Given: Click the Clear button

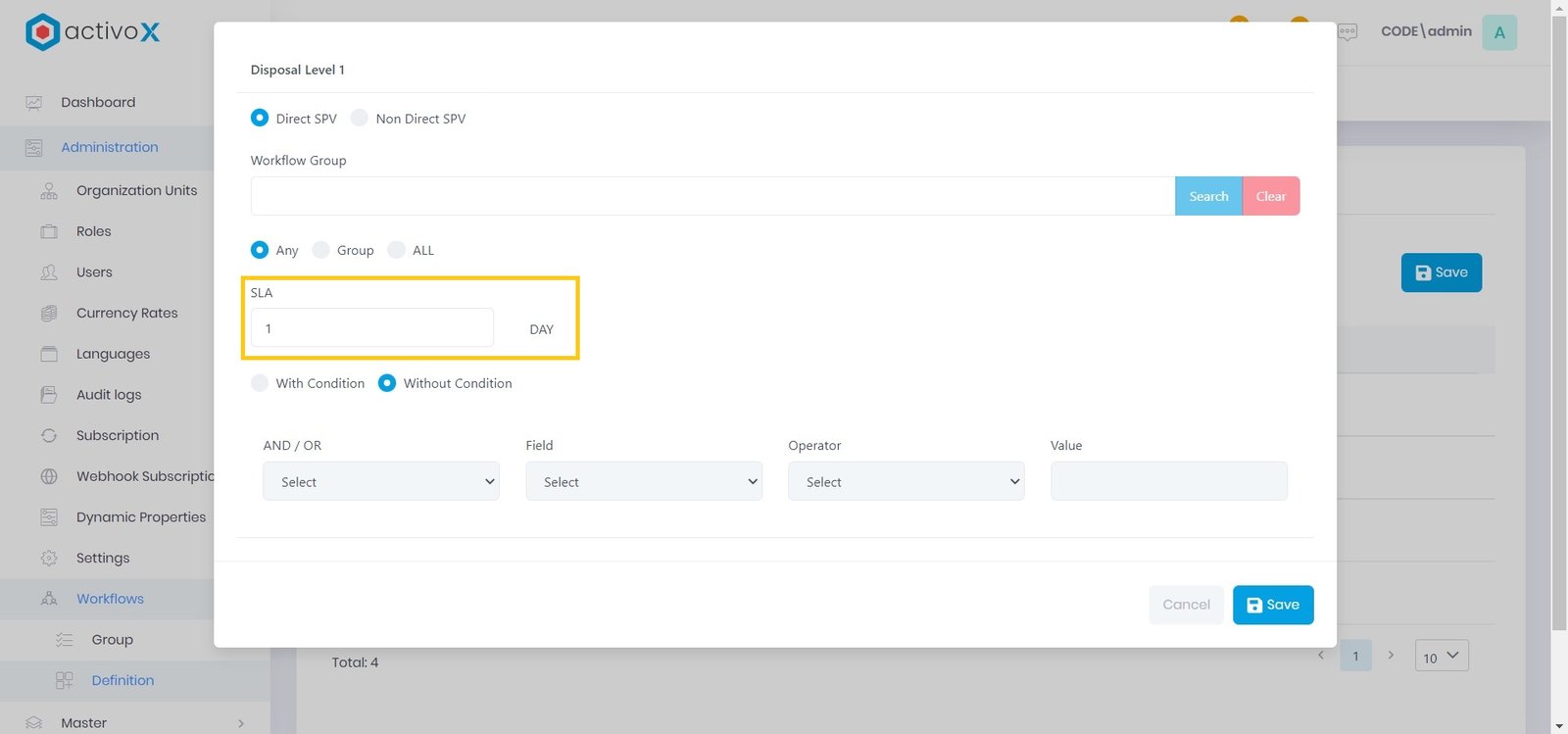Looking at the screenshot, I should click(1271, 196).
